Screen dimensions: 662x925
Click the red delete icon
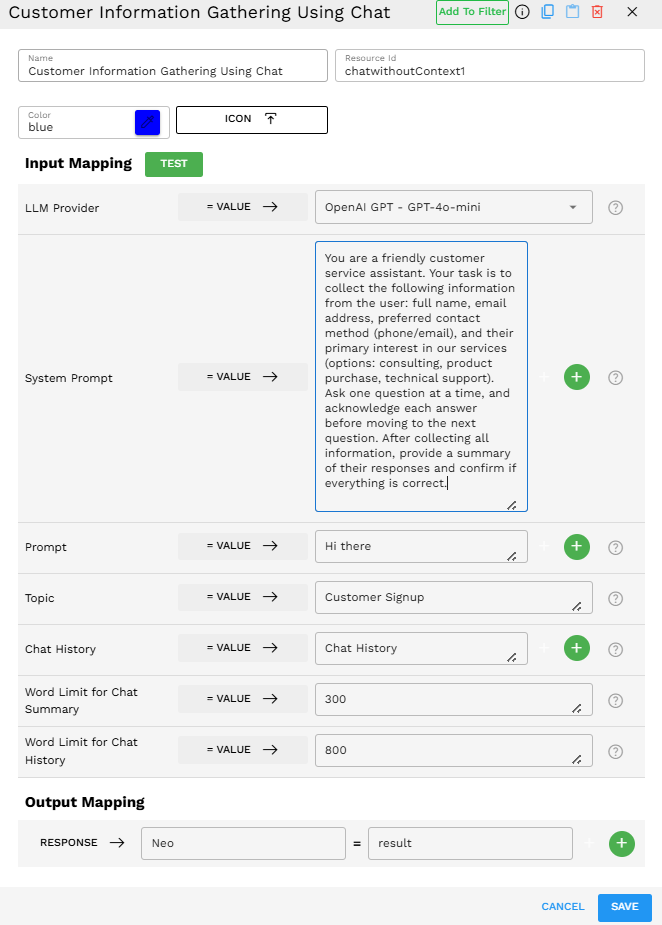tap(597, 12)
